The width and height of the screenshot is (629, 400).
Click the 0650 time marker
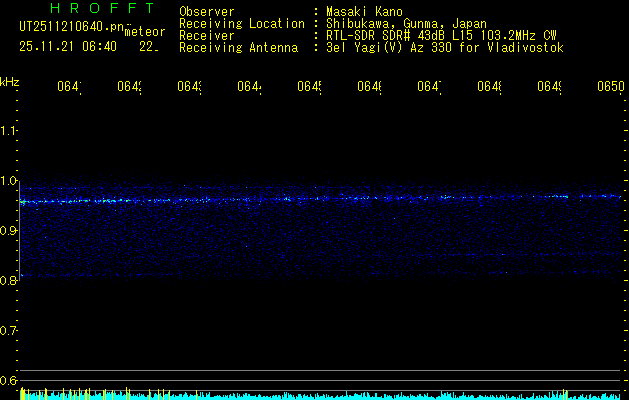click(x=610, y=87)
